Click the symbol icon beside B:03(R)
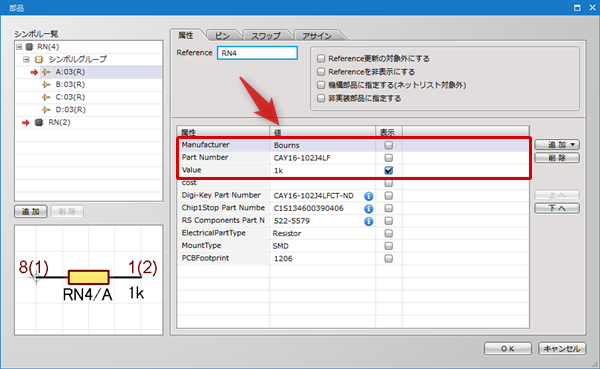 pyautogui.click(x=46, y=85)
